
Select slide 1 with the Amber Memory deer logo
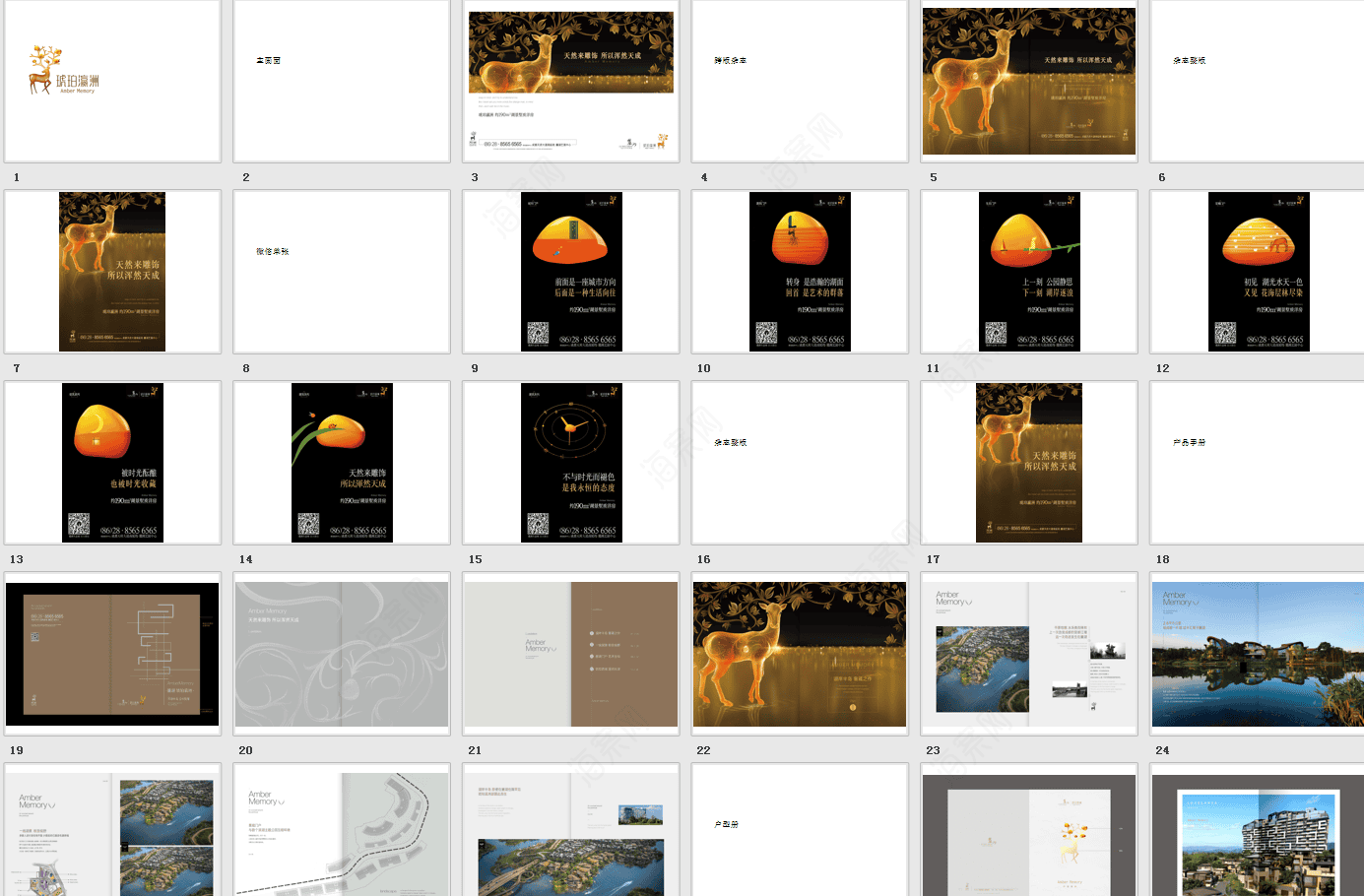tap(112, 81)
